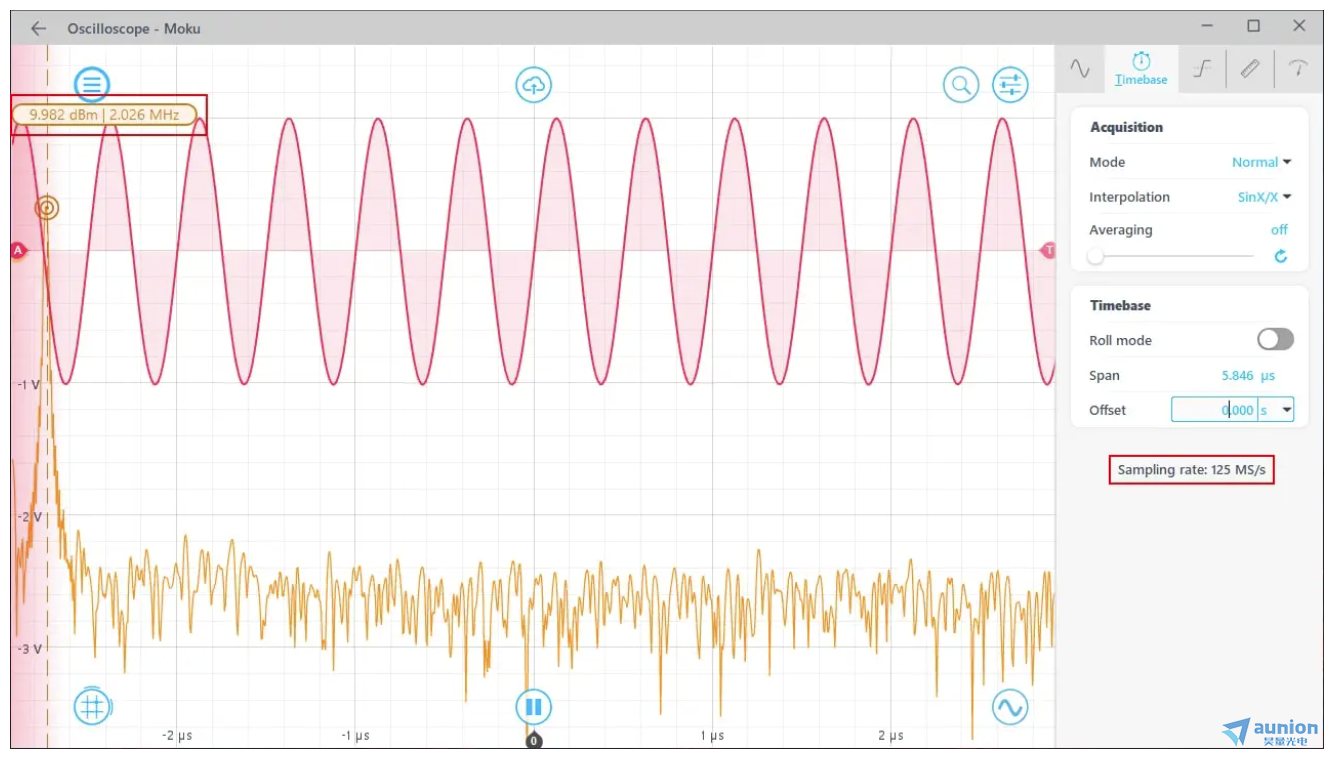Maximize the Oscilloscope window
This screenshot has width=1330, height=757.
pyautogui.click(x=1253, y=26)
